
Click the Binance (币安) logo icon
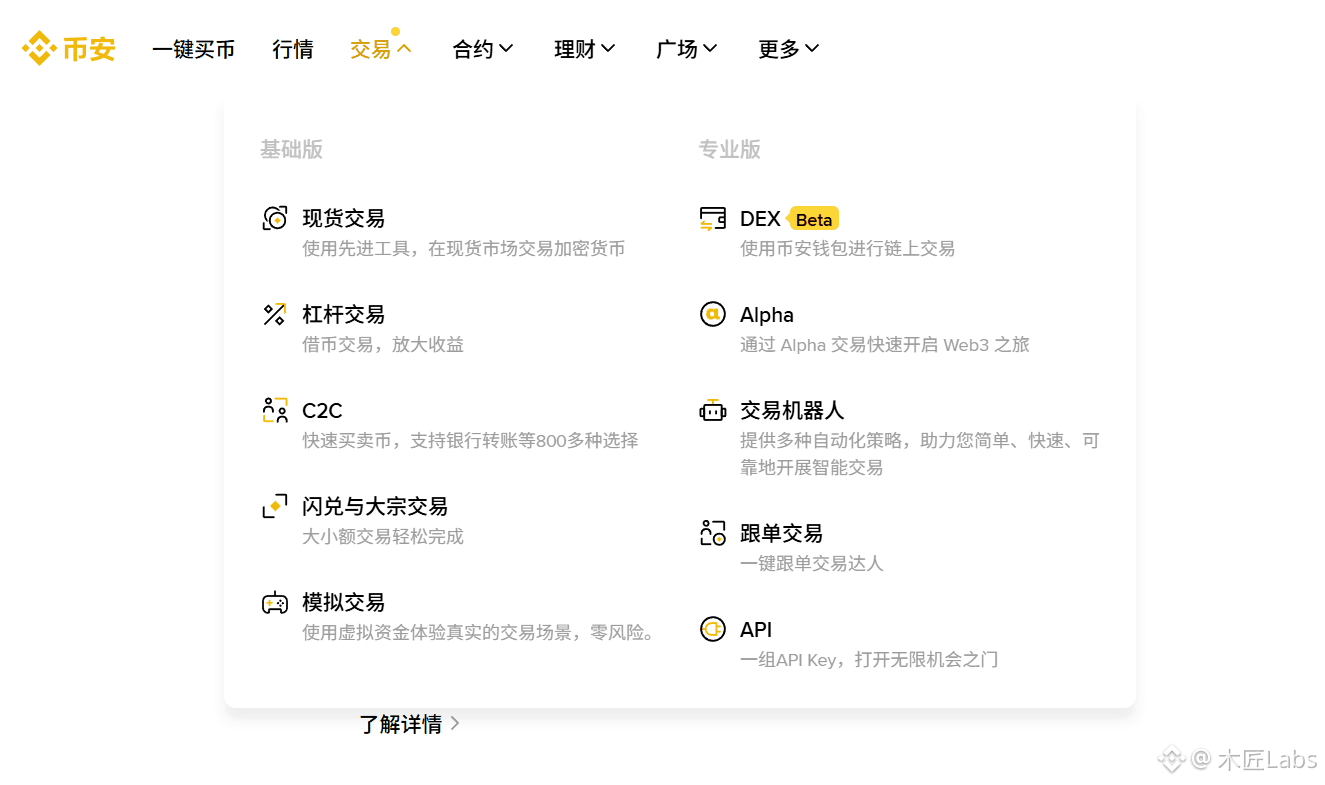tap(39, 48)
